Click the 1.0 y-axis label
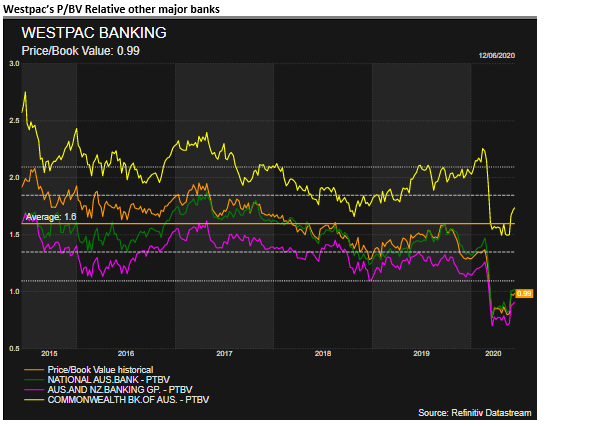596x427 pixels. coord(14,292)
